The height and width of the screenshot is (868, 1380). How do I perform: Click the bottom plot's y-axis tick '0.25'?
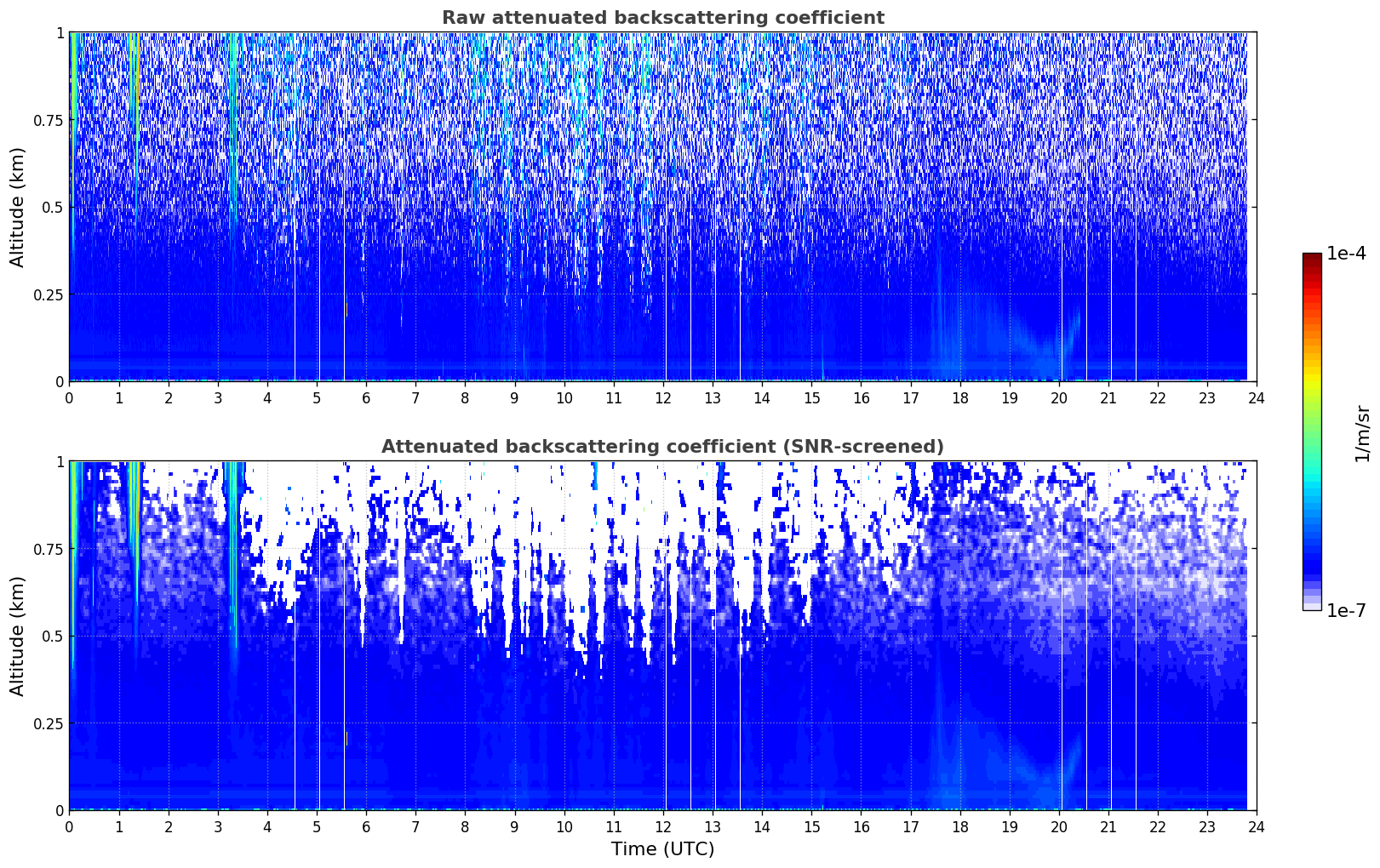point(49,723)
